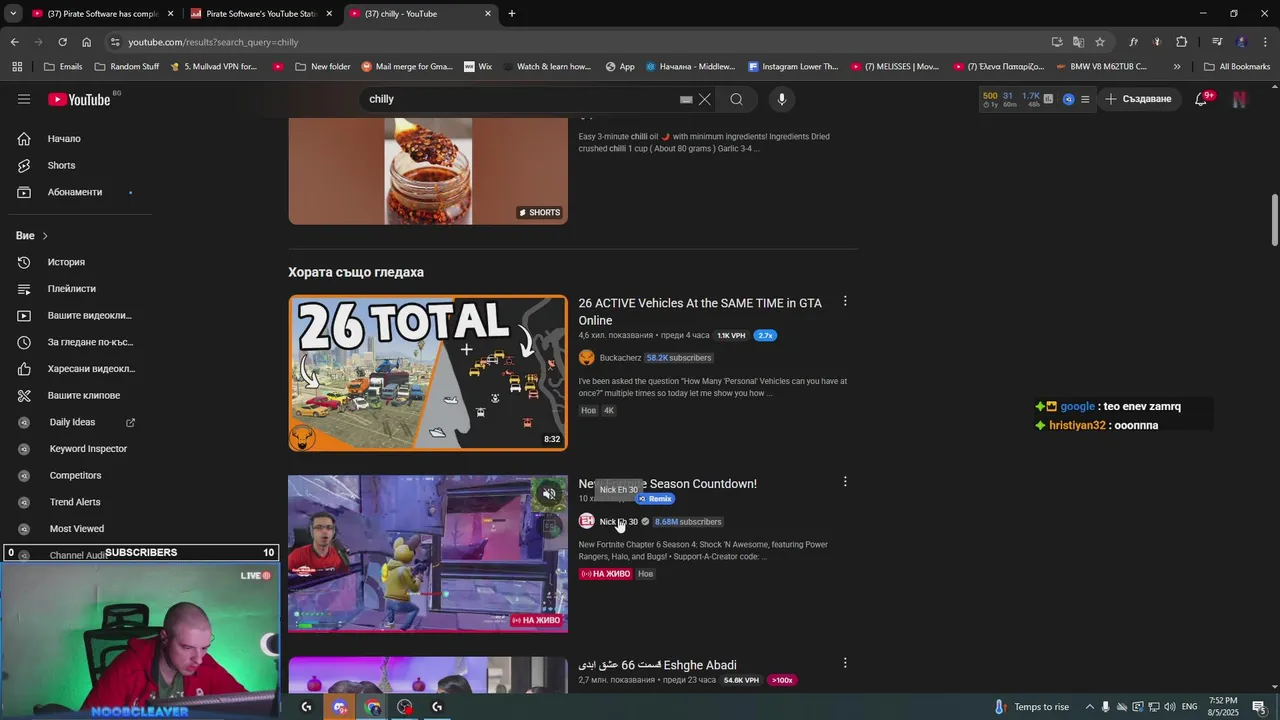Click in the chilly search input field
Viewport: 1280px width, 720px height.
click(x=520, y=99)
